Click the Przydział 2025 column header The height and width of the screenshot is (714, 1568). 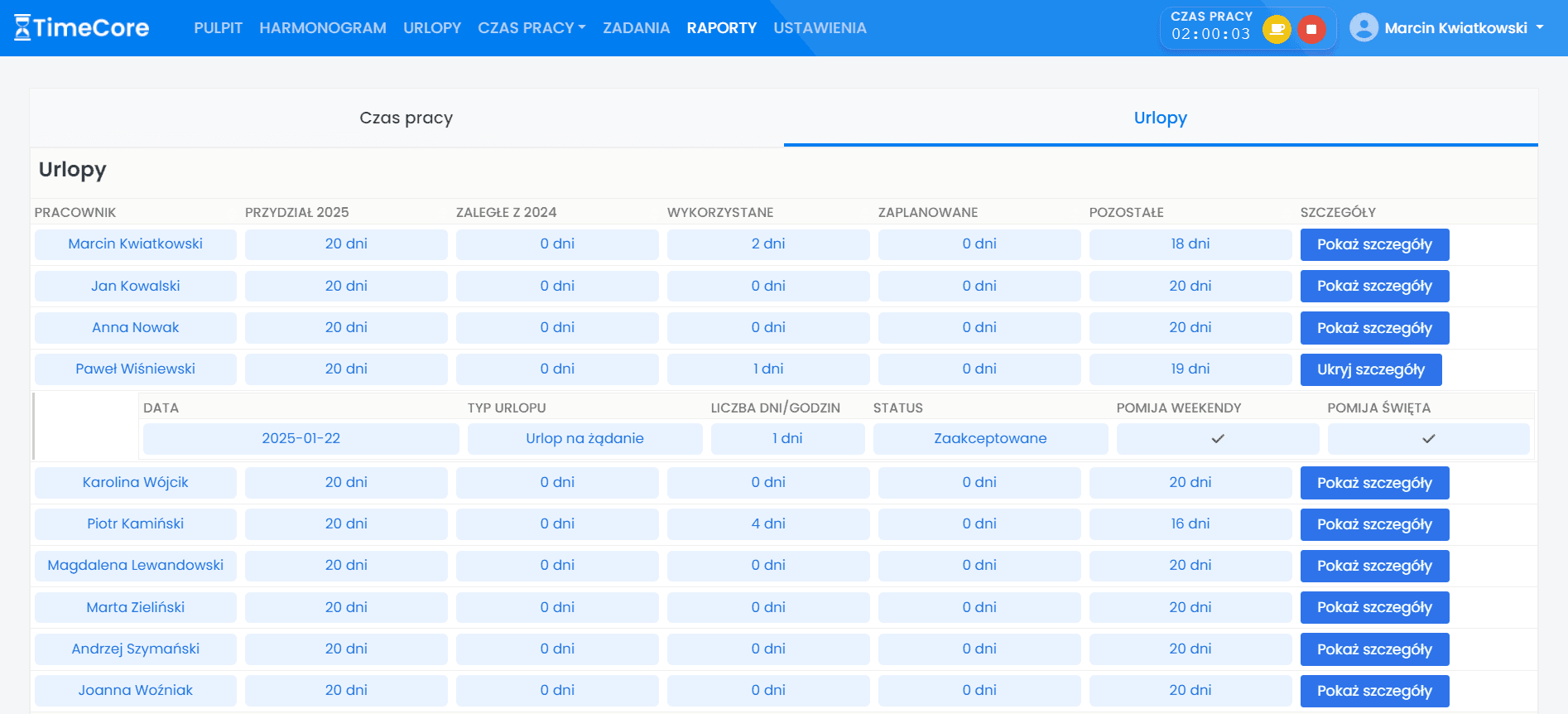click(297, 212)
